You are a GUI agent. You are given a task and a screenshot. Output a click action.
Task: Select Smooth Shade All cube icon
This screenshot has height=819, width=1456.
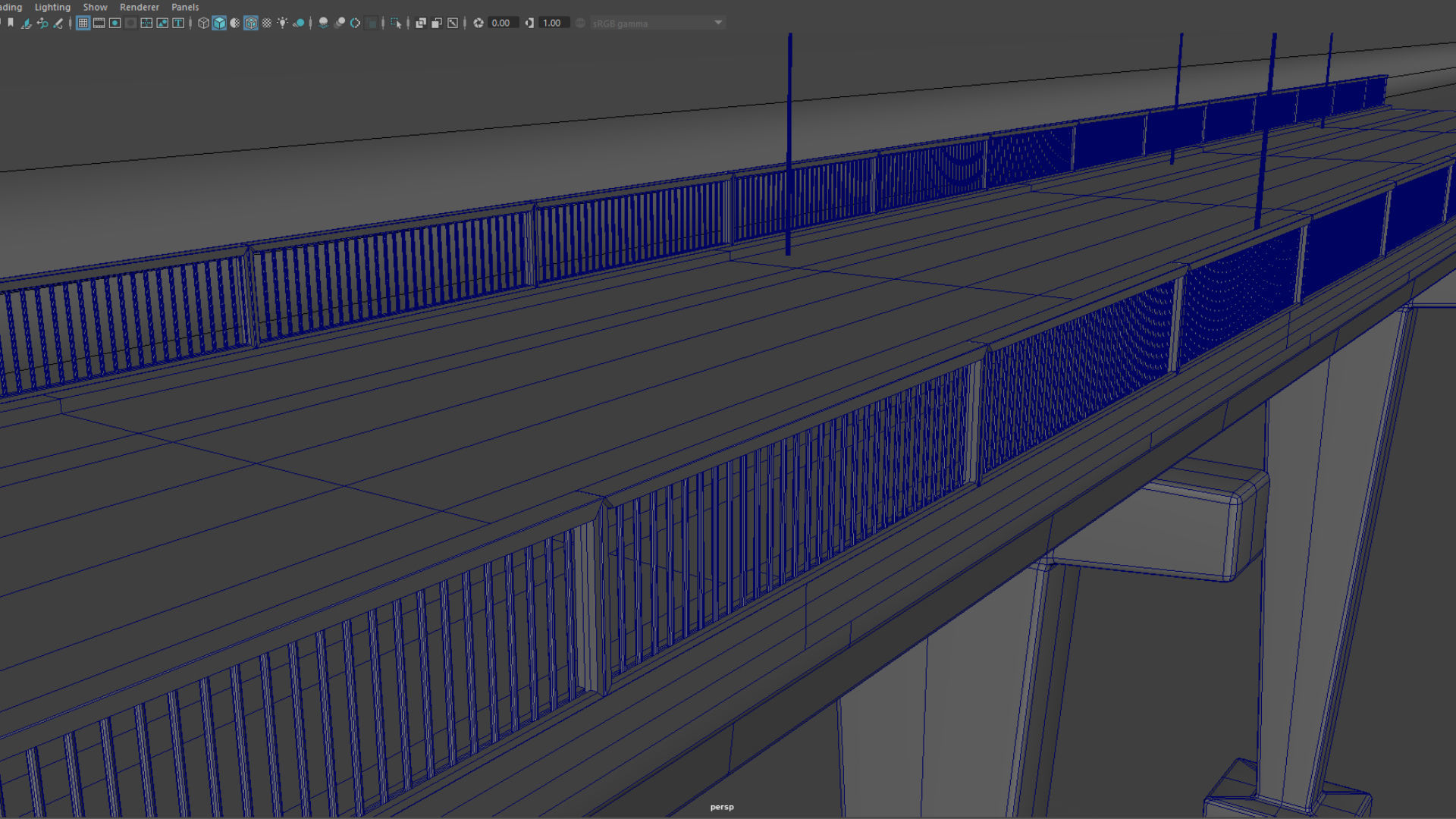(219, 23)
